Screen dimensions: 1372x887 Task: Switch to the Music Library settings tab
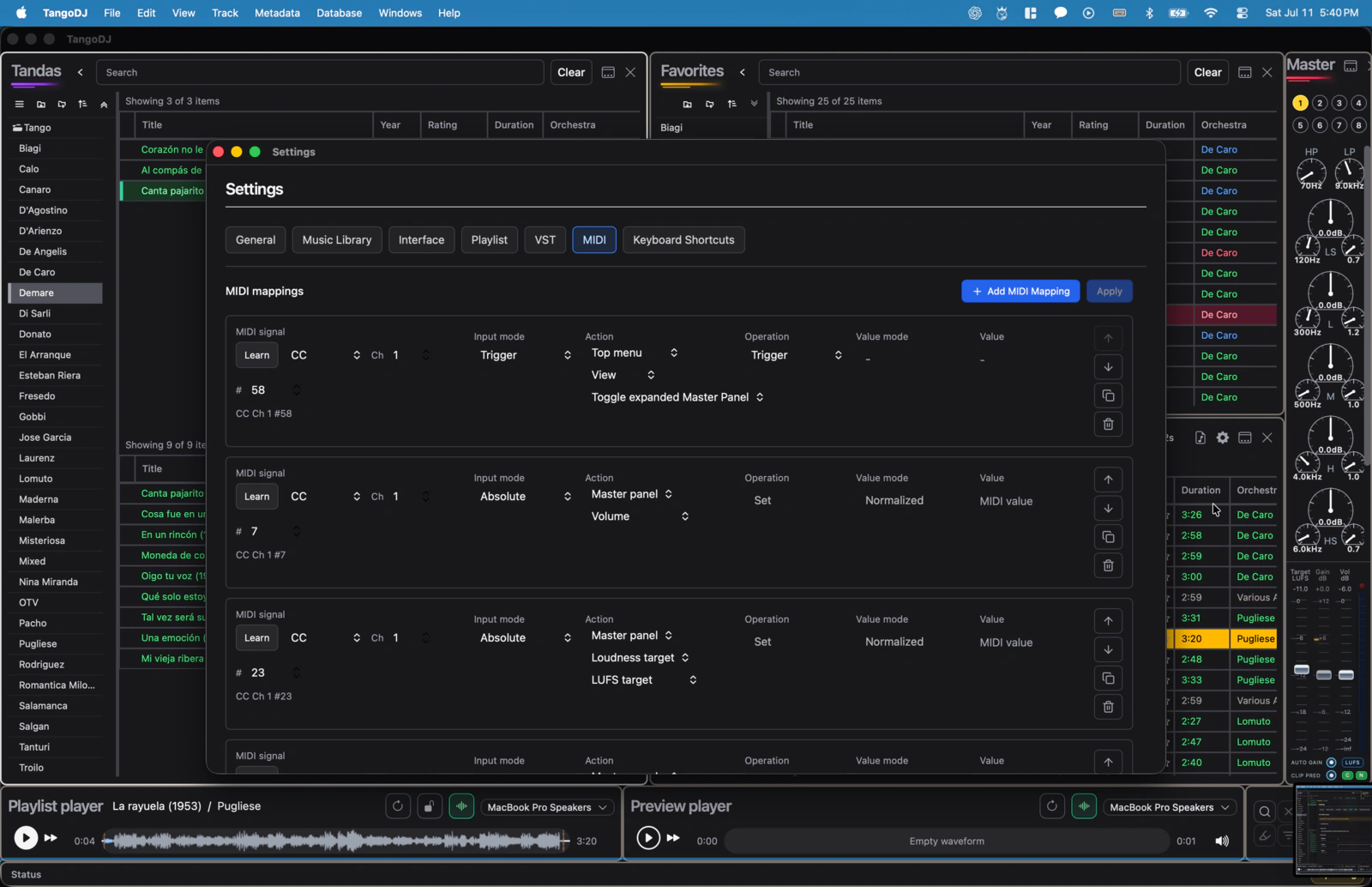pyautogui.click(x=337, y=240)
